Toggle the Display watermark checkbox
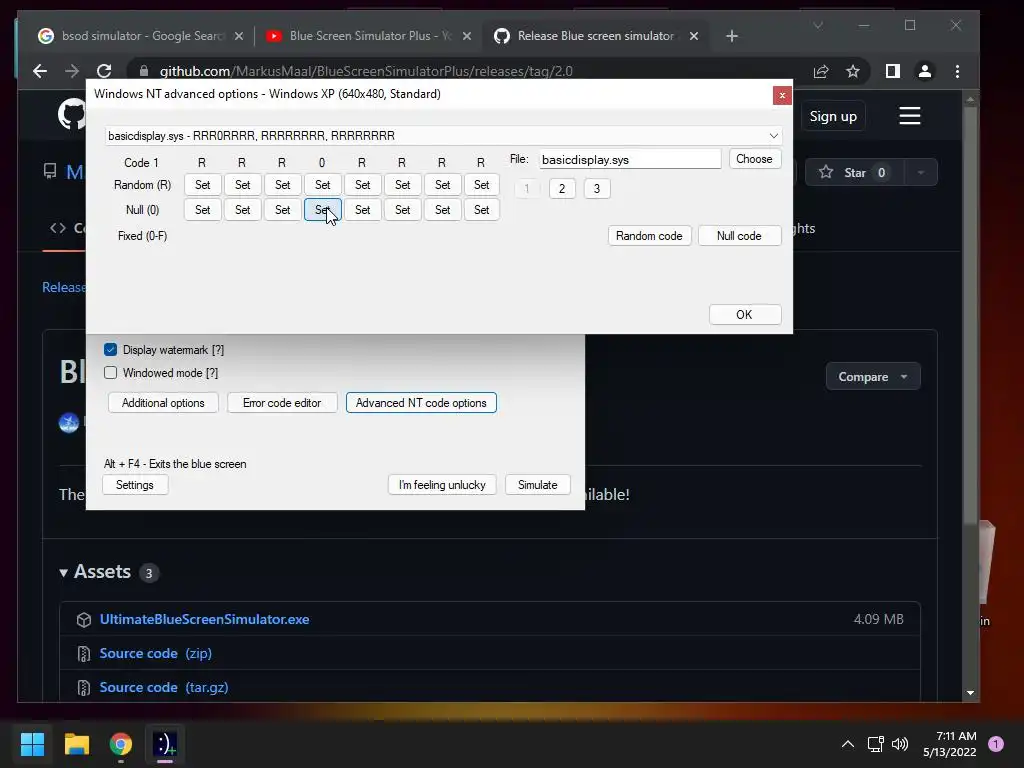The height and width of the screenshot is (768, 1024). tap(110, 350)
